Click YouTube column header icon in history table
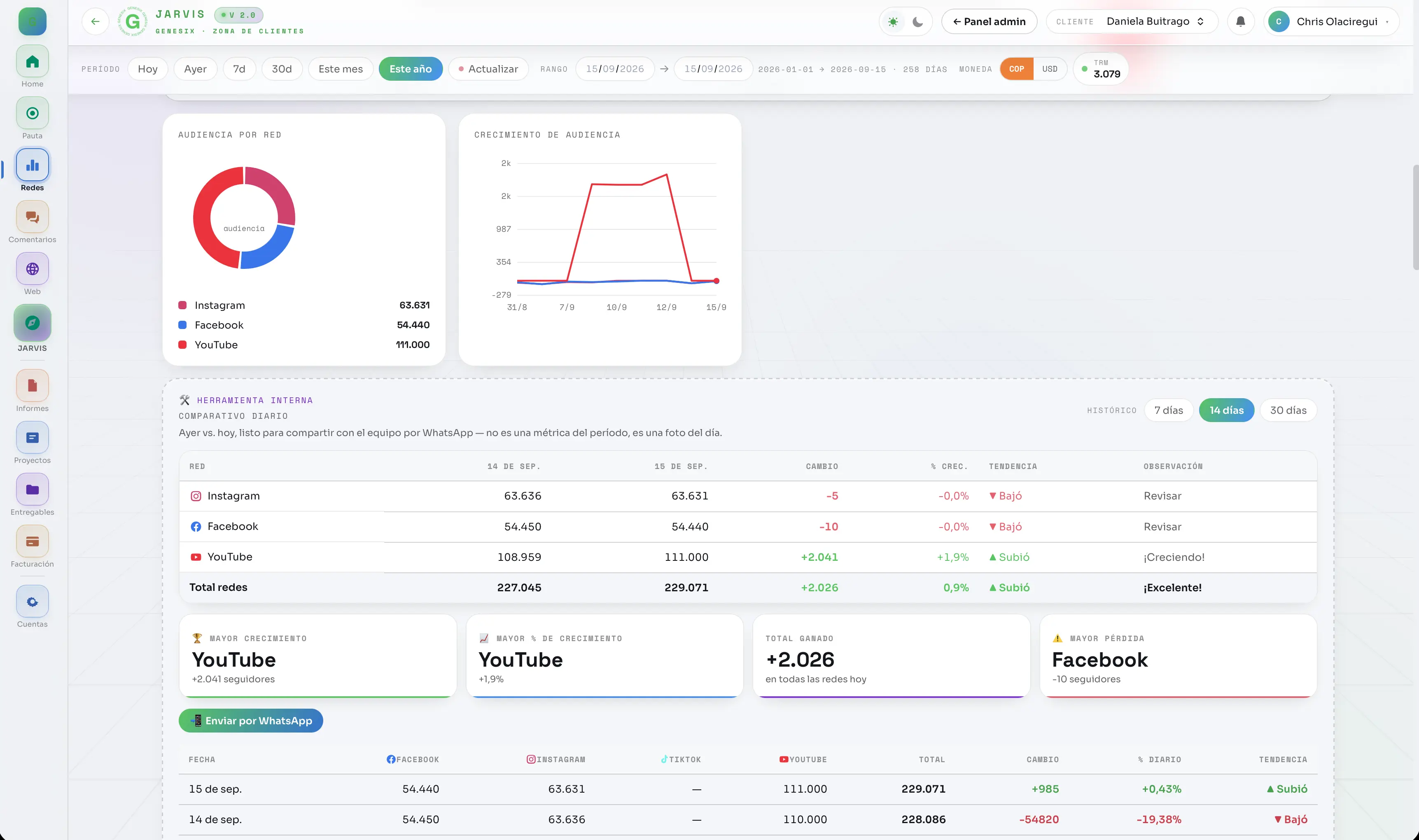Image resolution: width=1419 pixels, height=840 pixels. [x=784, y=760]
